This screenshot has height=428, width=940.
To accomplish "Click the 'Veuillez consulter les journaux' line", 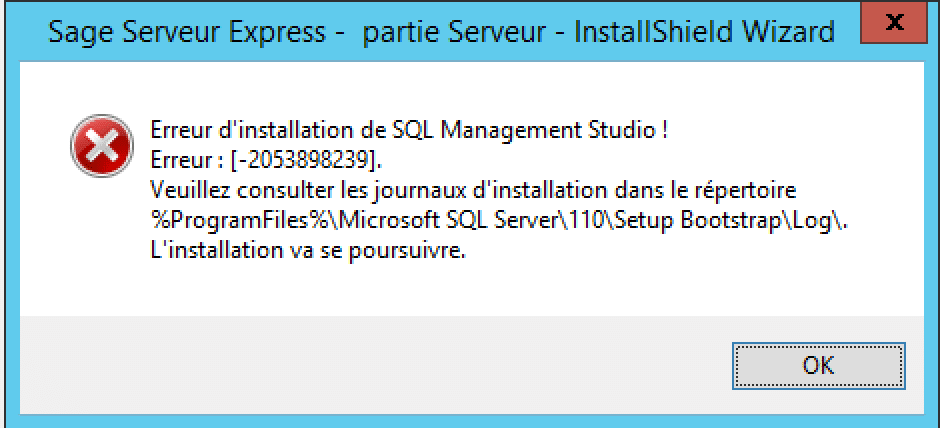I will (x=473, y=191).
